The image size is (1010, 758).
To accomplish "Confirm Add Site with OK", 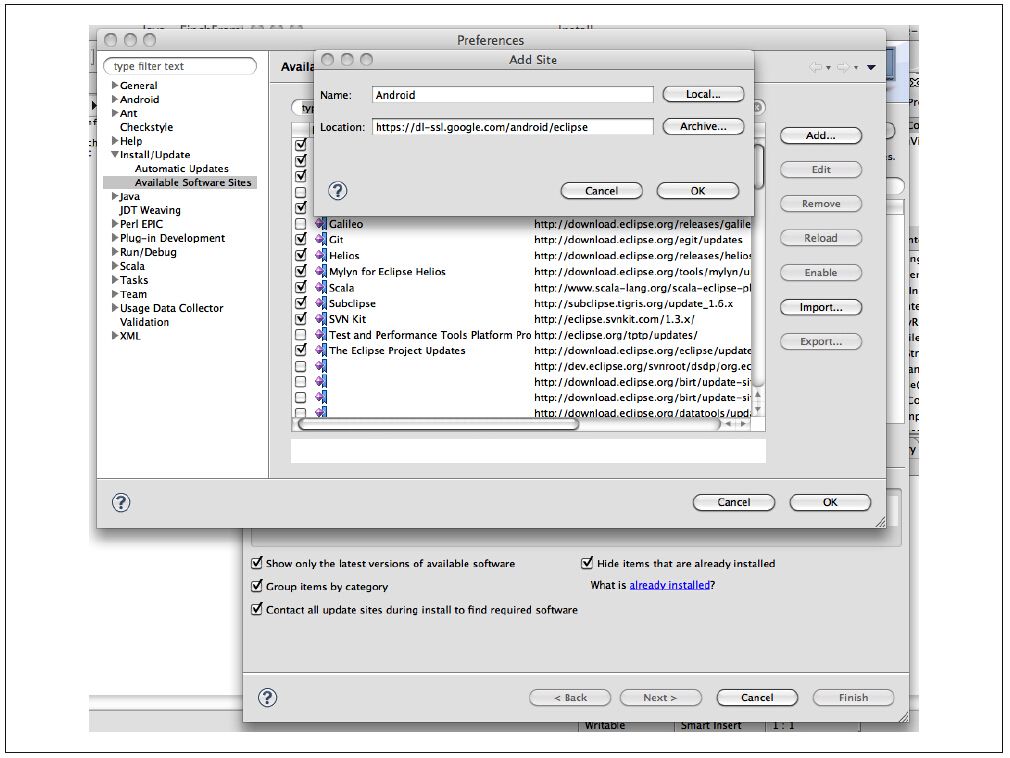I will click(698, 191).
